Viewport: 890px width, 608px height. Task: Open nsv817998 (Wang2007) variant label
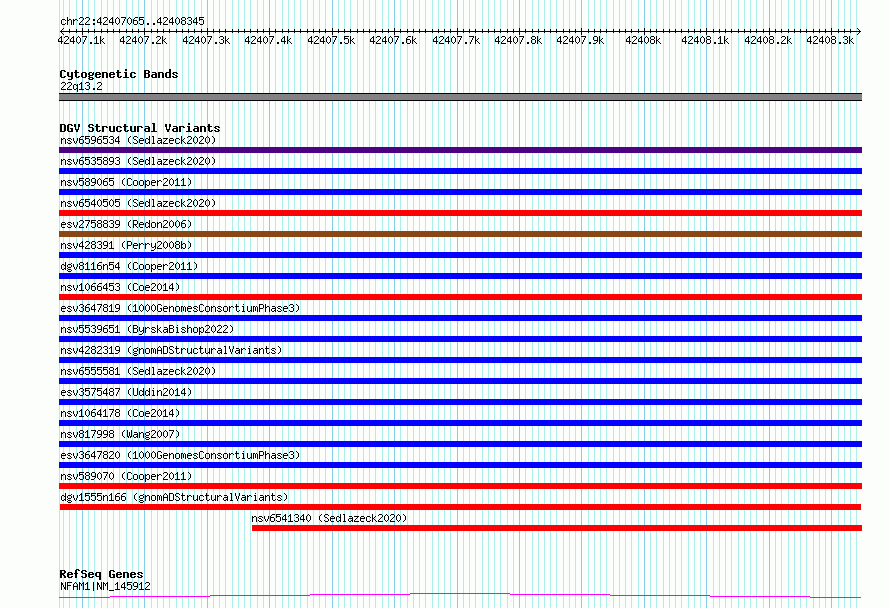pyautogui.click(x=120, y=434)
